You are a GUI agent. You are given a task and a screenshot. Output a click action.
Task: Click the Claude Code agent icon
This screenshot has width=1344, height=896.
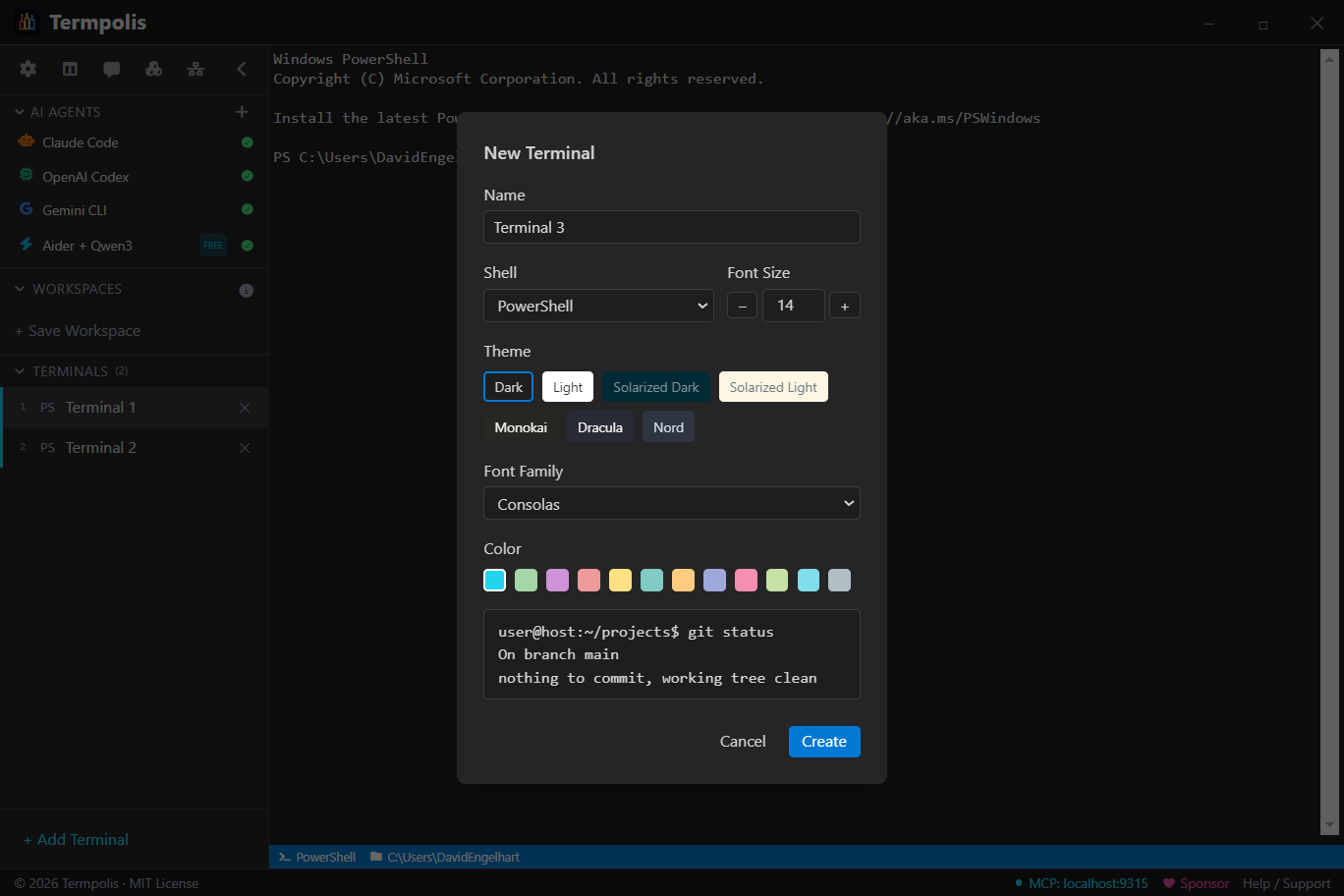click(27, 142)
